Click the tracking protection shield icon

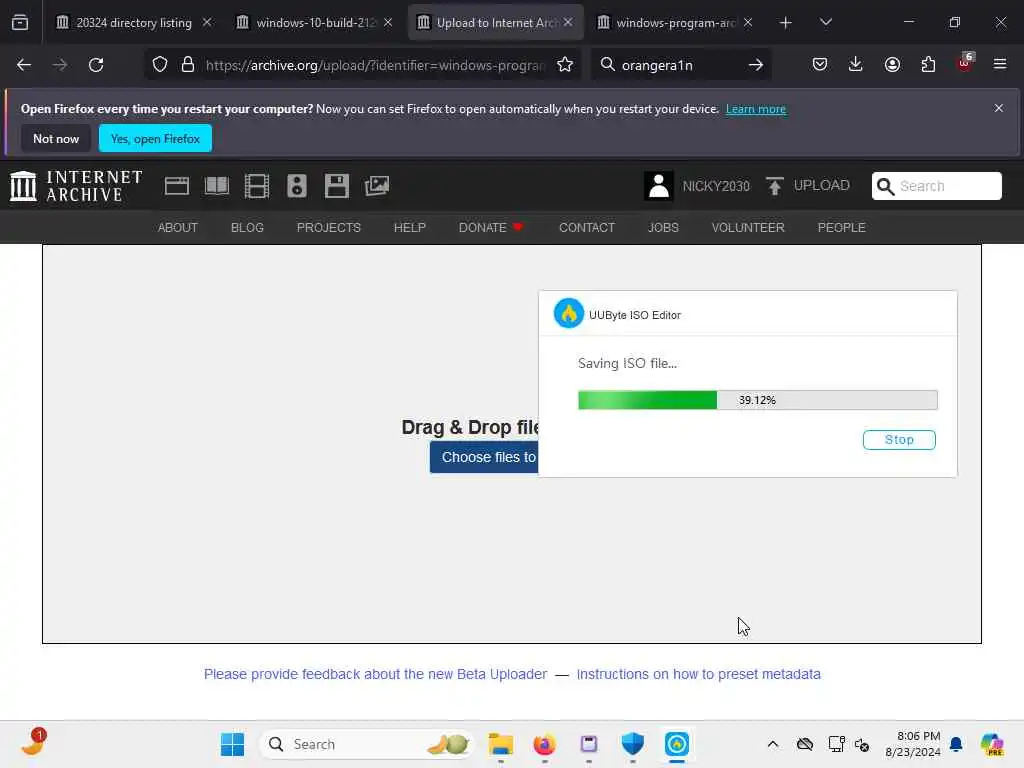160,65
